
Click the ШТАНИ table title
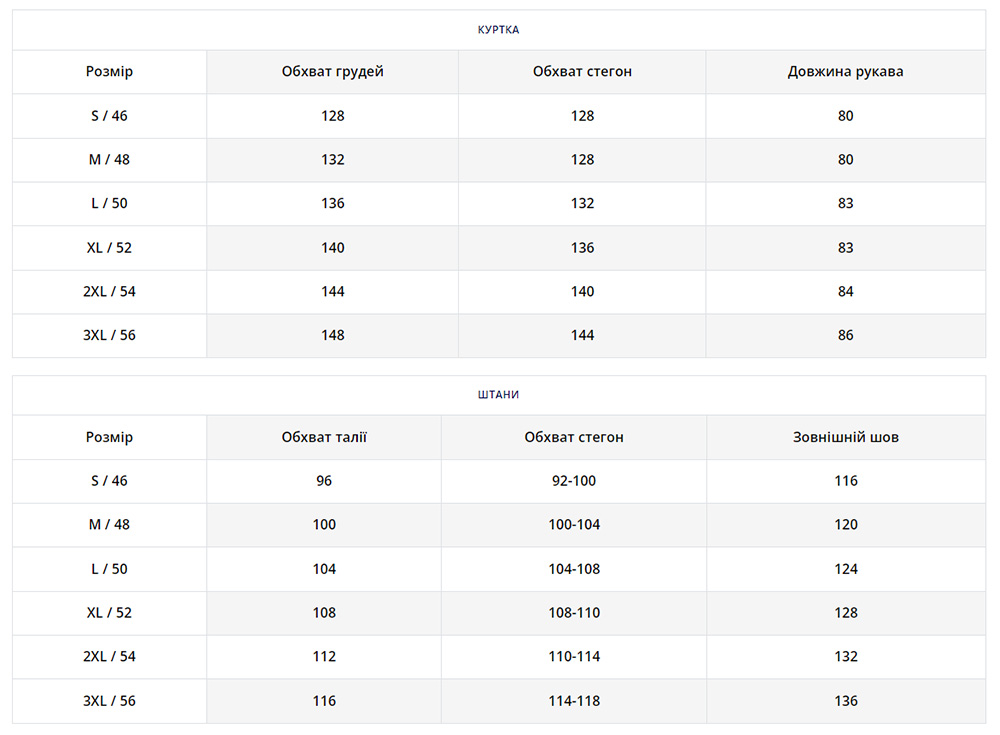tap(498, 395)
